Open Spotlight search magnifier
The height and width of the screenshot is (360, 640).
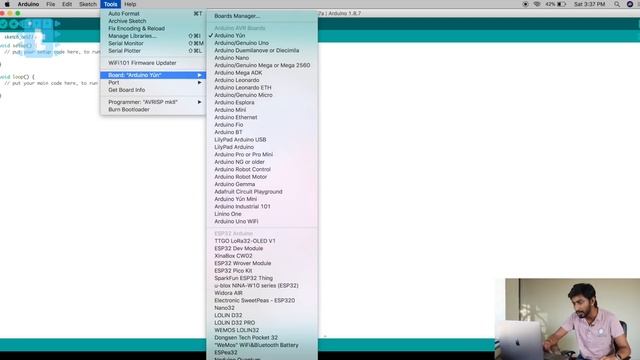tap(617, 4)
